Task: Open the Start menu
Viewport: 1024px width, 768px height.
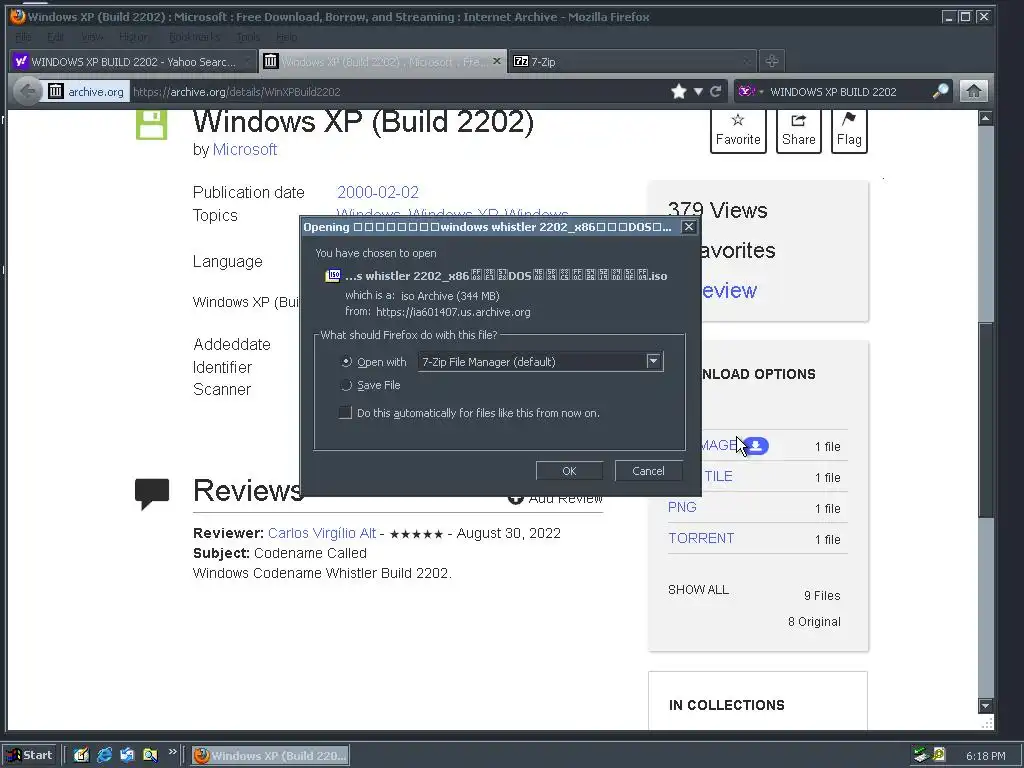Action: coord(31,756)
